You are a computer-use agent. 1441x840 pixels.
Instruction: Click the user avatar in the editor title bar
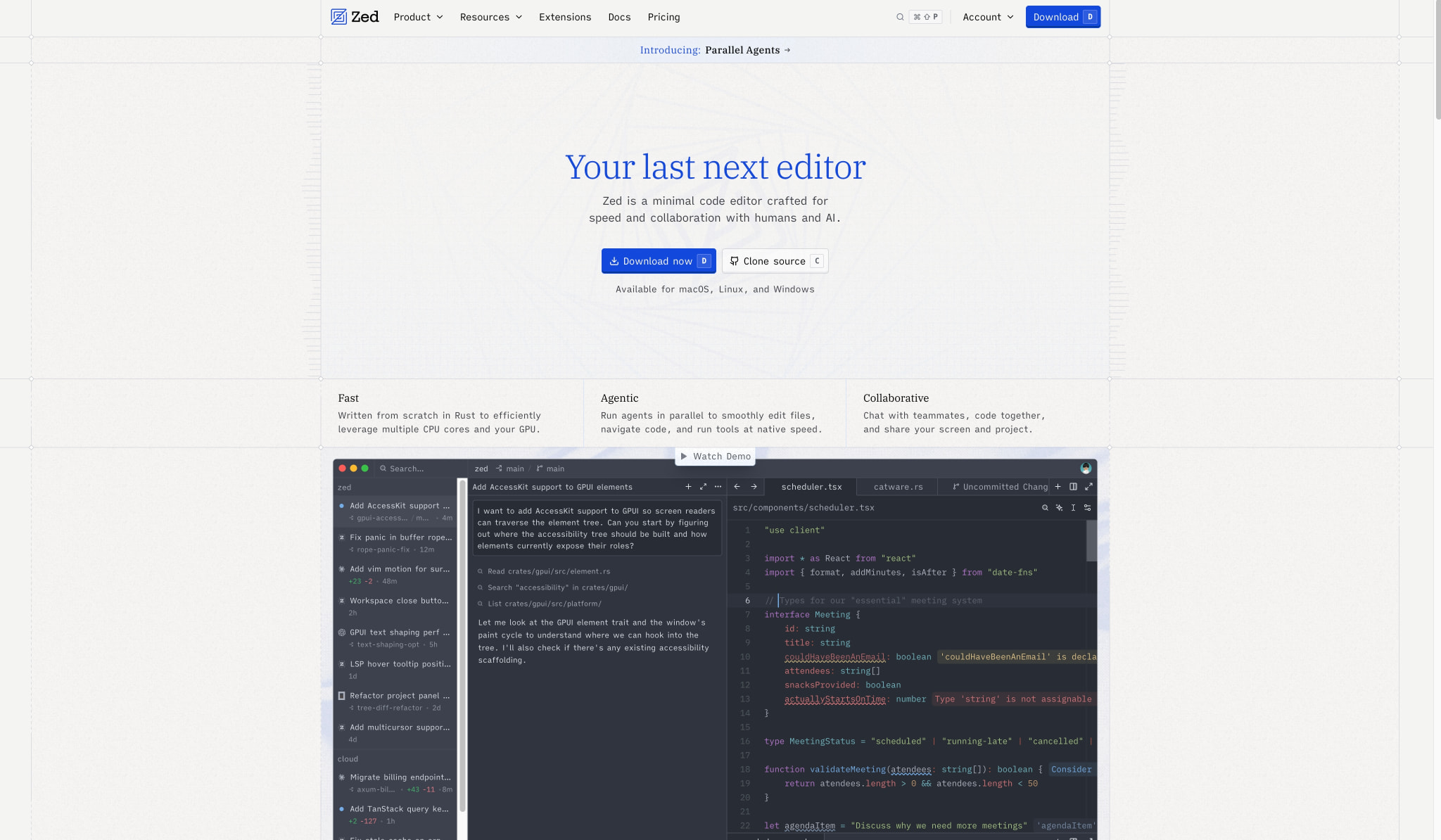(x=1086, y=469)
